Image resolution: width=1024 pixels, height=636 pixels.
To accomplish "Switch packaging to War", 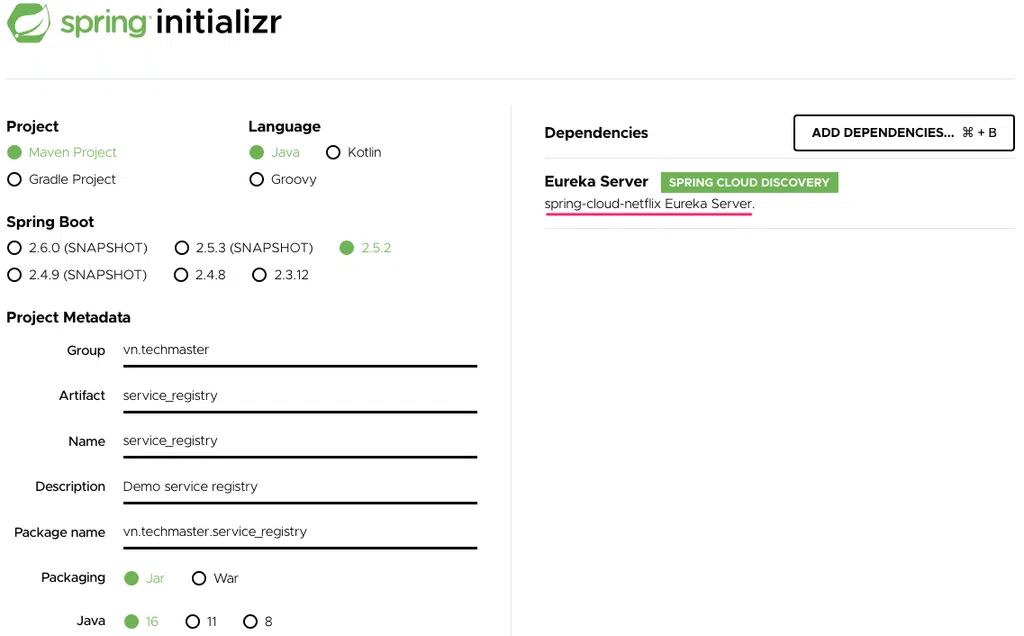I will click(x=199, y=579).
